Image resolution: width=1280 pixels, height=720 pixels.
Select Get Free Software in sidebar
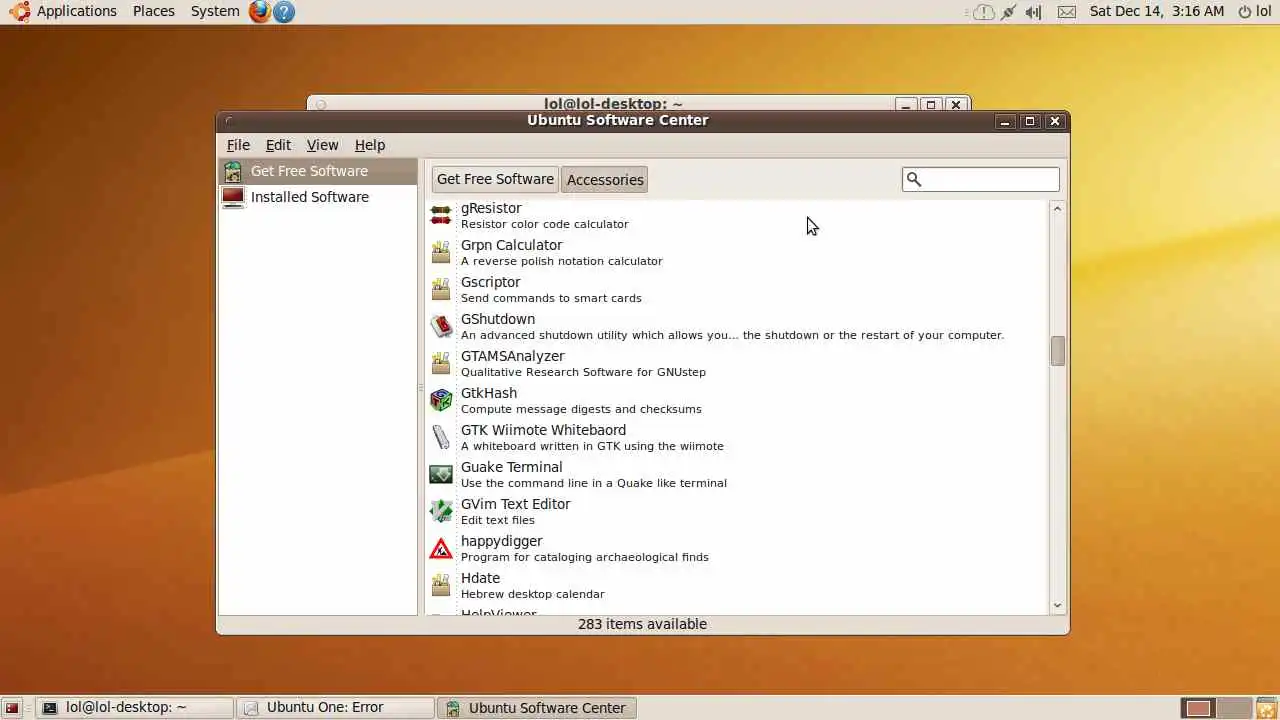tap(318, 171)
